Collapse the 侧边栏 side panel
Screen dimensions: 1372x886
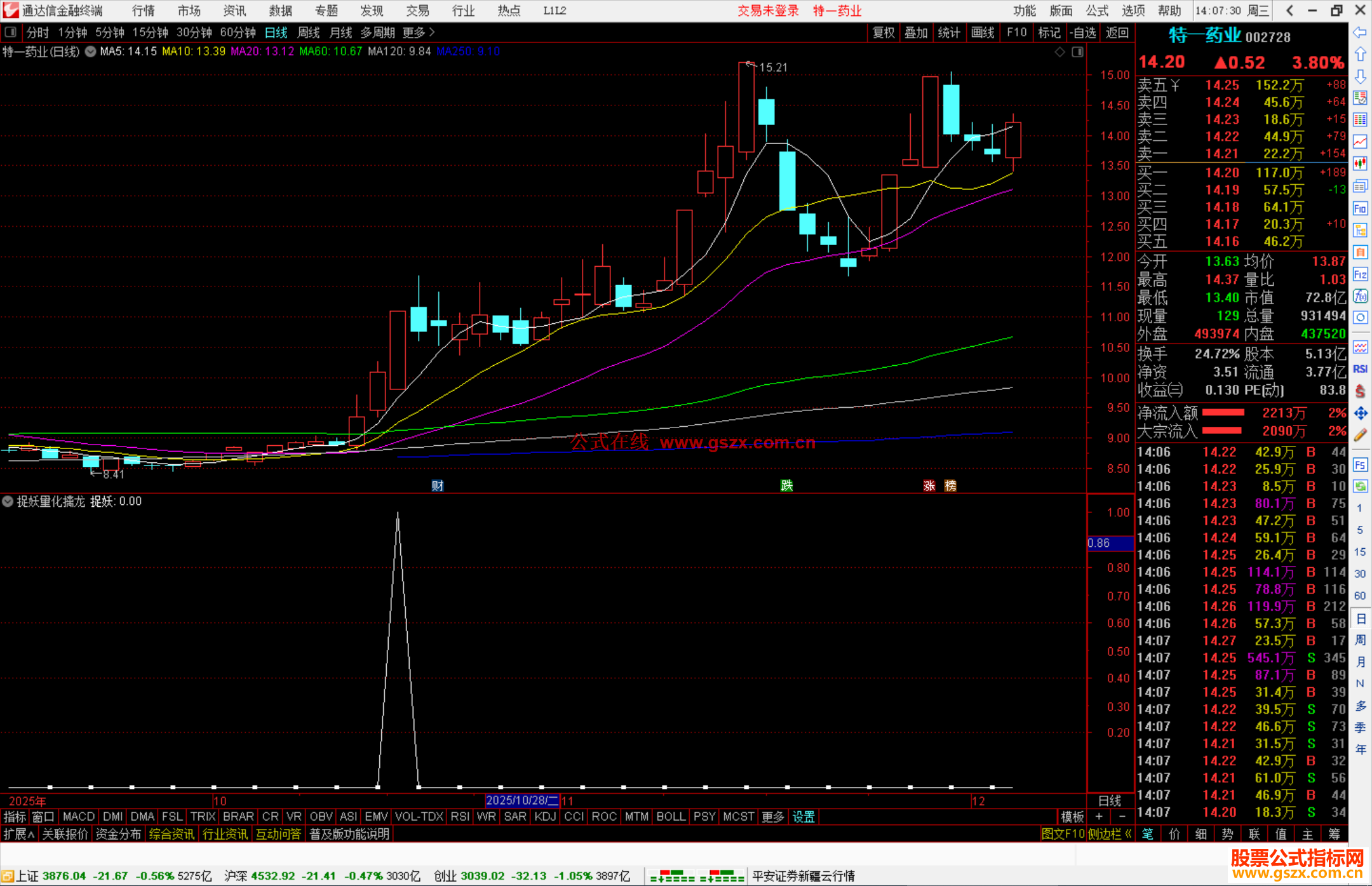click(x=1109, y=834)
